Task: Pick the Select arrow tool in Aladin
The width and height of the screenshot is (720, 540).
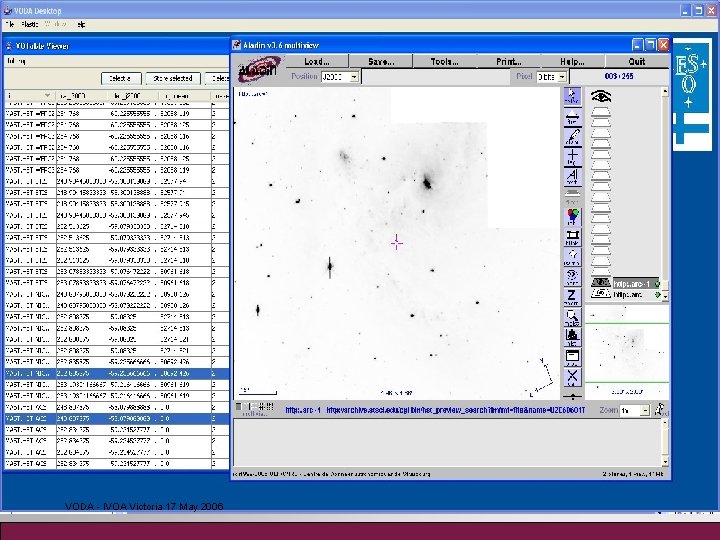Action: click(x=572, y=96)
